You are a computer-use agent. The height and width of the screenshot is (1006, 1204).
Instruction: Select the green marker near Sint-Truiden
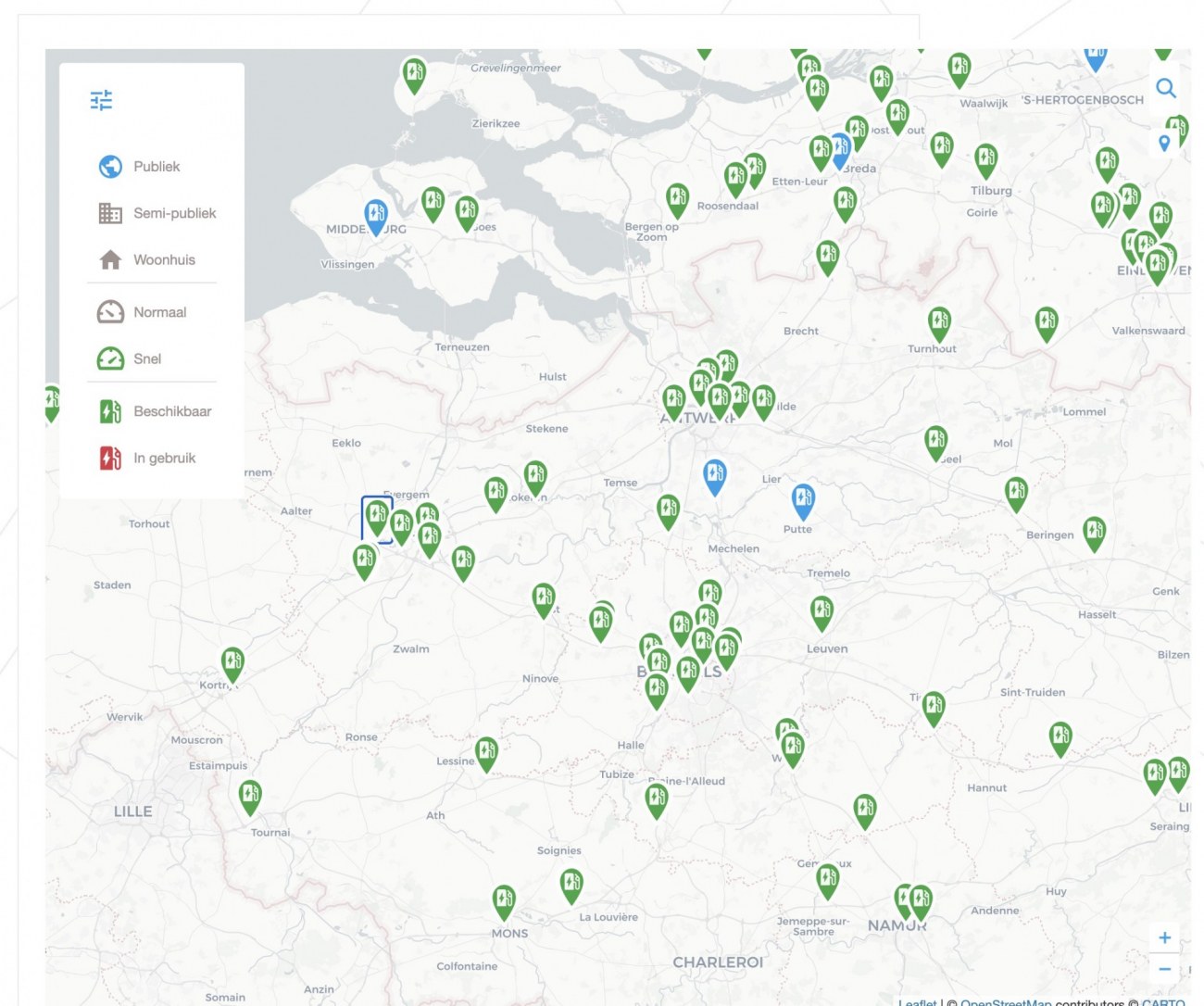pyautogui.click(x=1060, y=739)
